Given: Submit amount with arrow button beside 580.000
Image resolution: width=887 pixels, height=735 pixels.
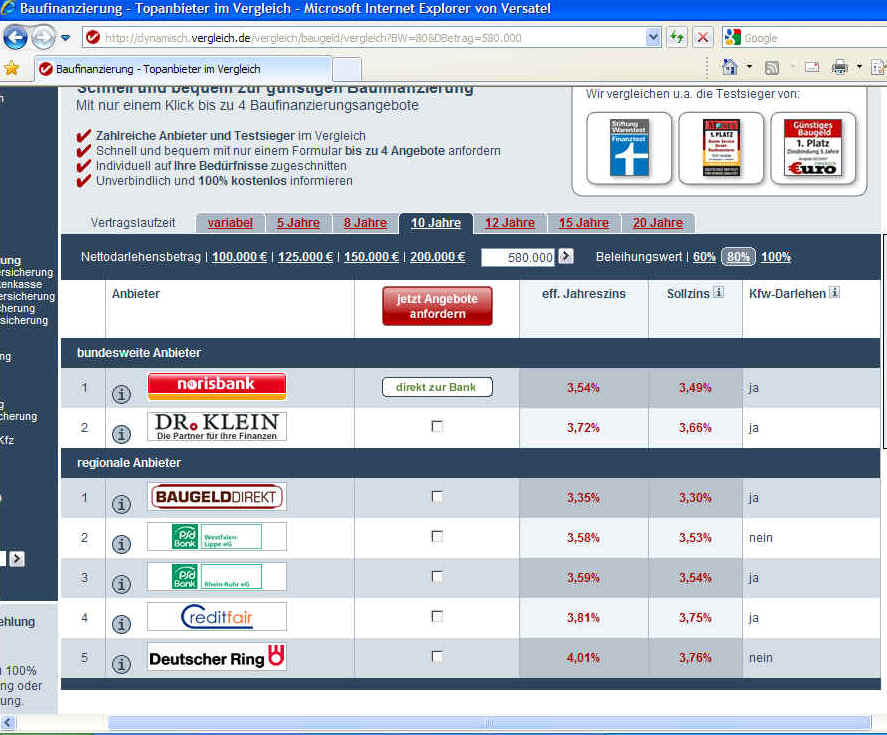Looking at the screenshot, I should click(x=566, y=256).
